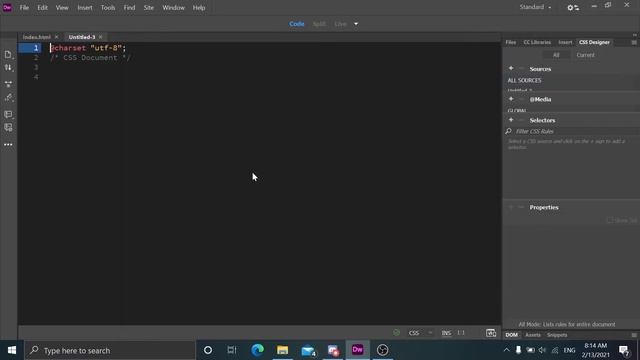Open the File Management arrows icon
This screenshot has height=360, width=640.
pyautogui.click(x=8, y=68)
